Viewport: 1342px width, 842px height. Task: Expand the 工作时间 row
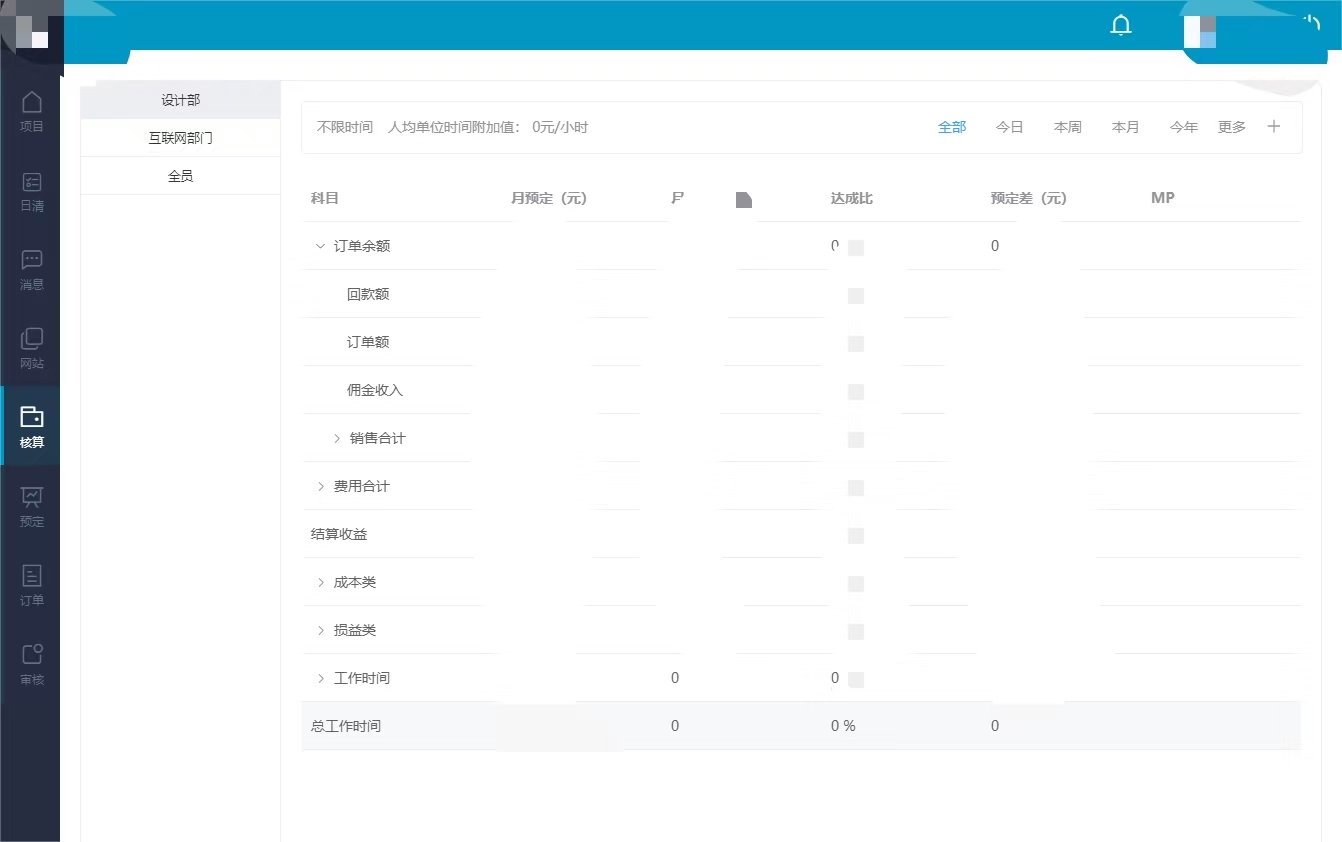click(320, 678)
